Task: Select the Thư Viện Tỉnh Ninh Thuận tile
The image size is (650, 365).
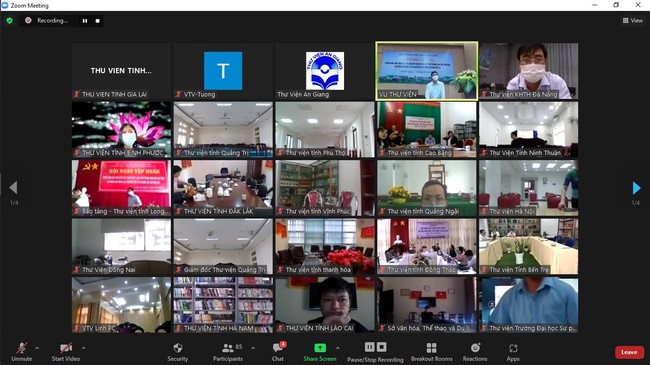Action: tap(529, 129)
